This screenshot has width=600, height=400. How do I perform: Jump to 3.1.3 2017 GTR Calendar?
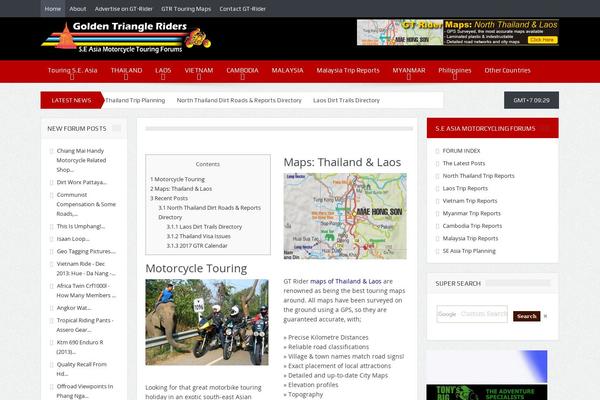tap(197, 246)
